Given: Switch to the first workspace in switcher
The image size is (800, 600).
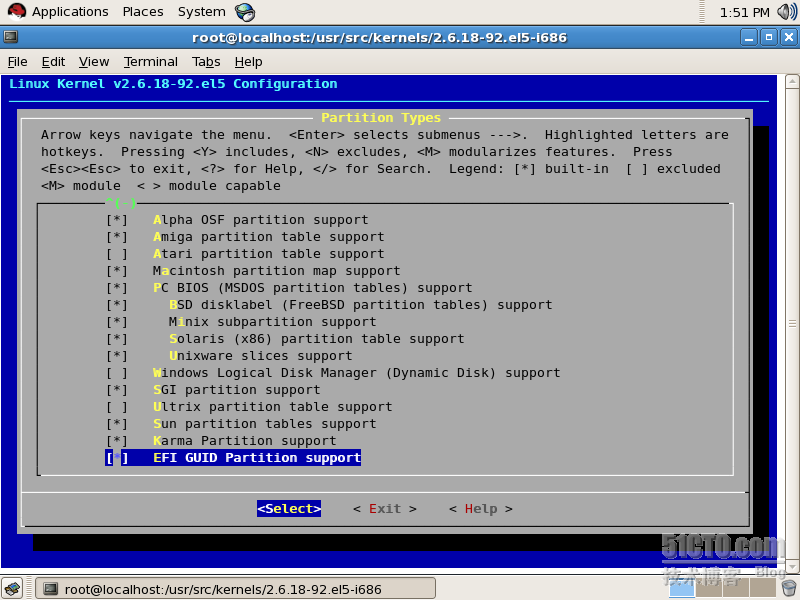Looking at the screenshot, I should pyautogui.click(x=682, y=588).
